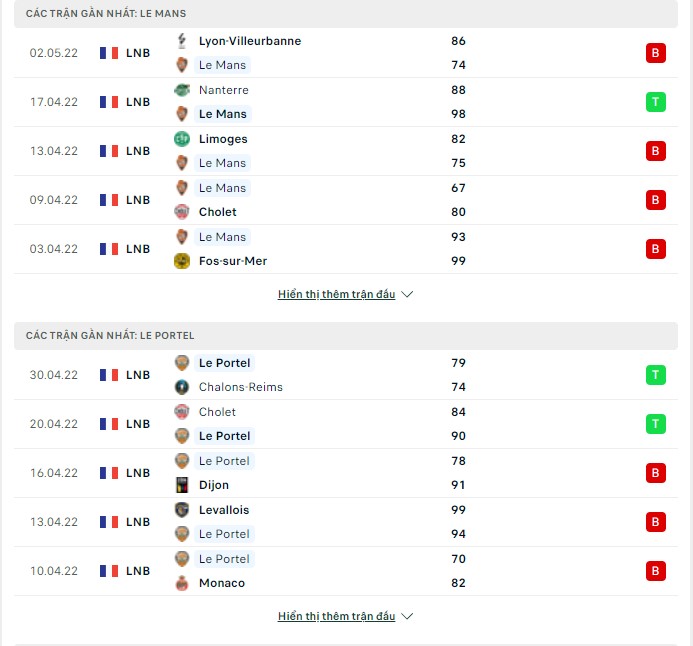Select the Cholet team name on 09.04.22
This screenshot has width=693, height=646.
tap(217, 212)
